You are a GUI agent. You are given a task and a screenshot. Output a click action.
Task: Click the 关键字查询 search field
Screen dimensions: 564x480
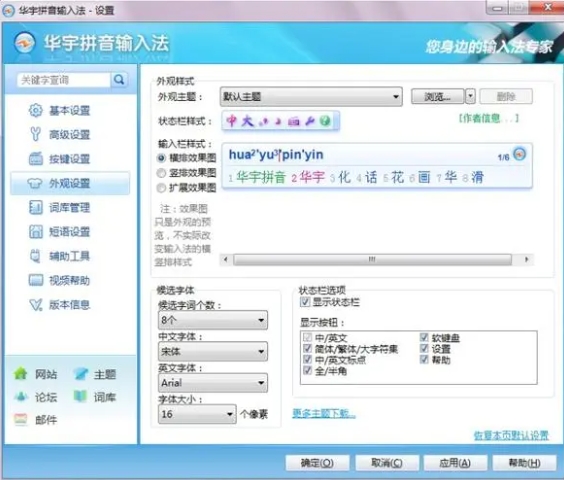coord(64,80)
